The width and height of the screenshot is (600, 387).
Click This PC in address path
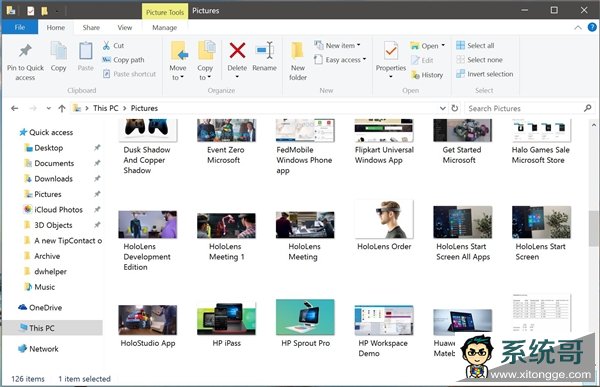[106, 108]
